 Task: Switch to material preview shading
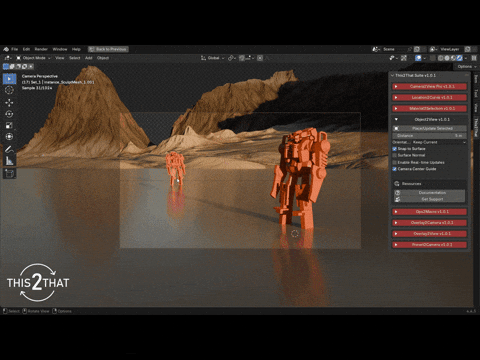pos(453,58)
